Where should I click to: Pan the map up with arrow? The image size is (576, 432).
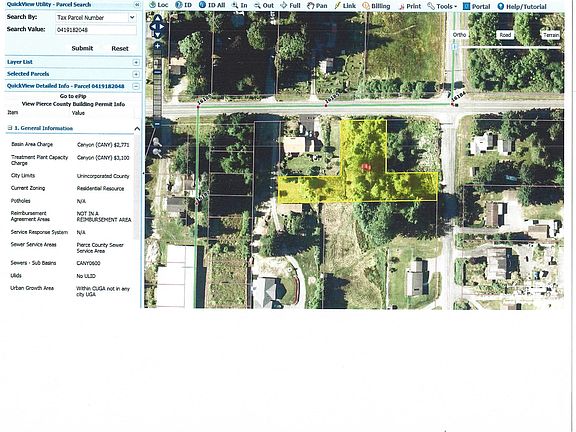(157, 18)
